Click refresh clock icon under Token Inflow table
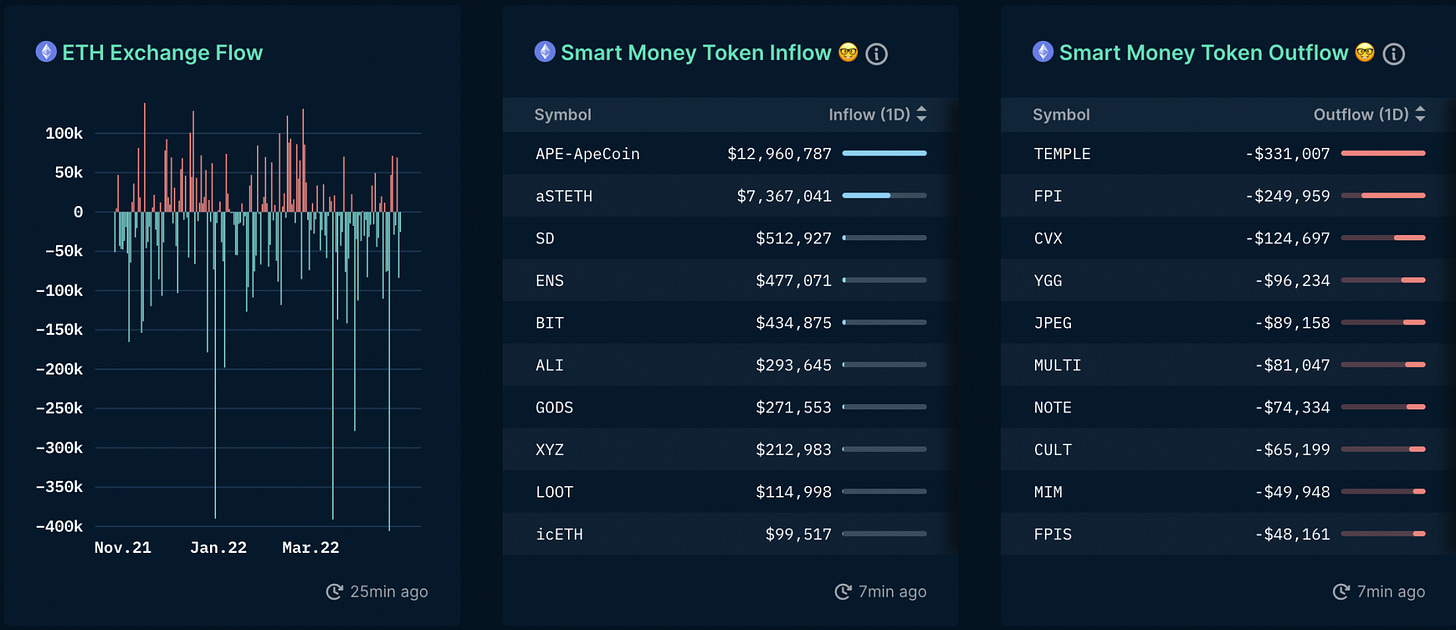Viewport: 1456px width, 630px height. click(x=843, y=592)
